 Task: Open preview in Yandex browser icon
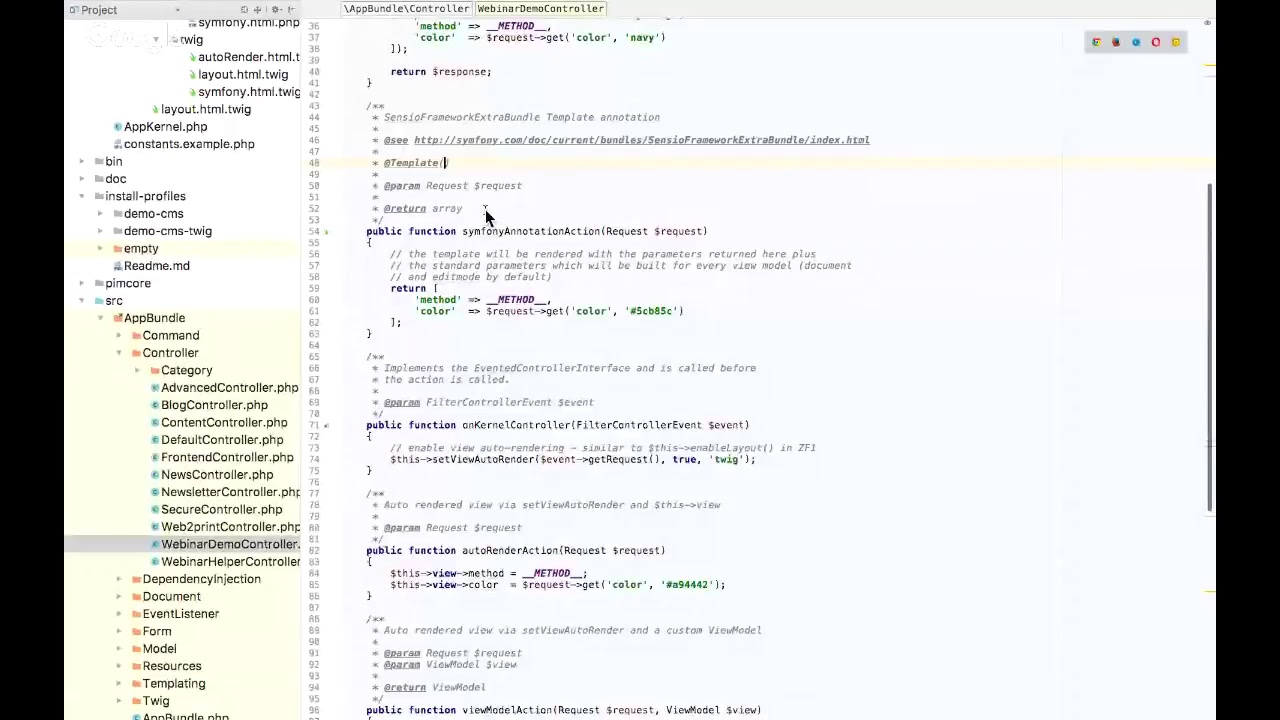pyautogui.click(x=1176, y=42)
